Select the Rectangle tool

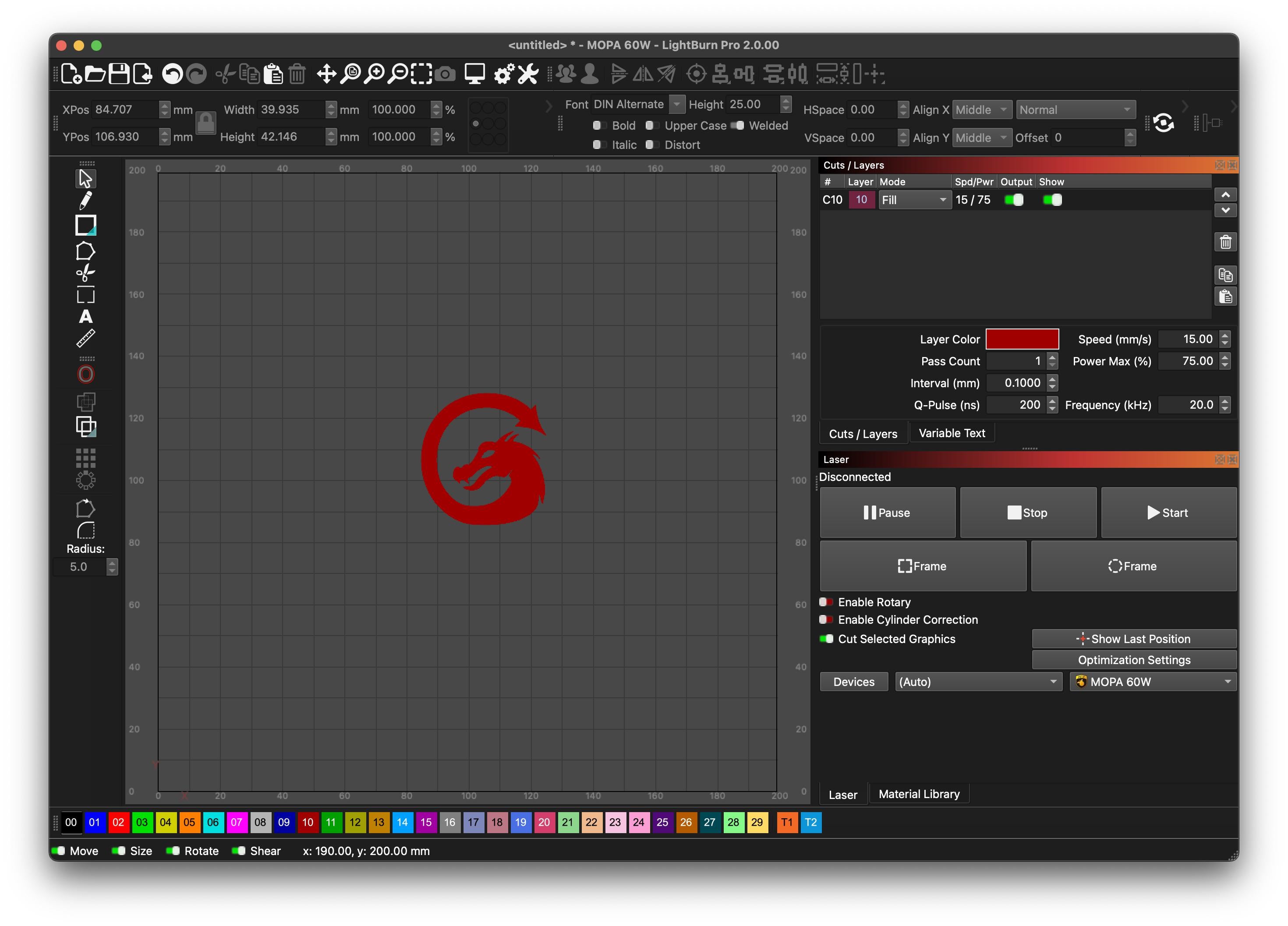pyautogui.click(x=86, y=226)
